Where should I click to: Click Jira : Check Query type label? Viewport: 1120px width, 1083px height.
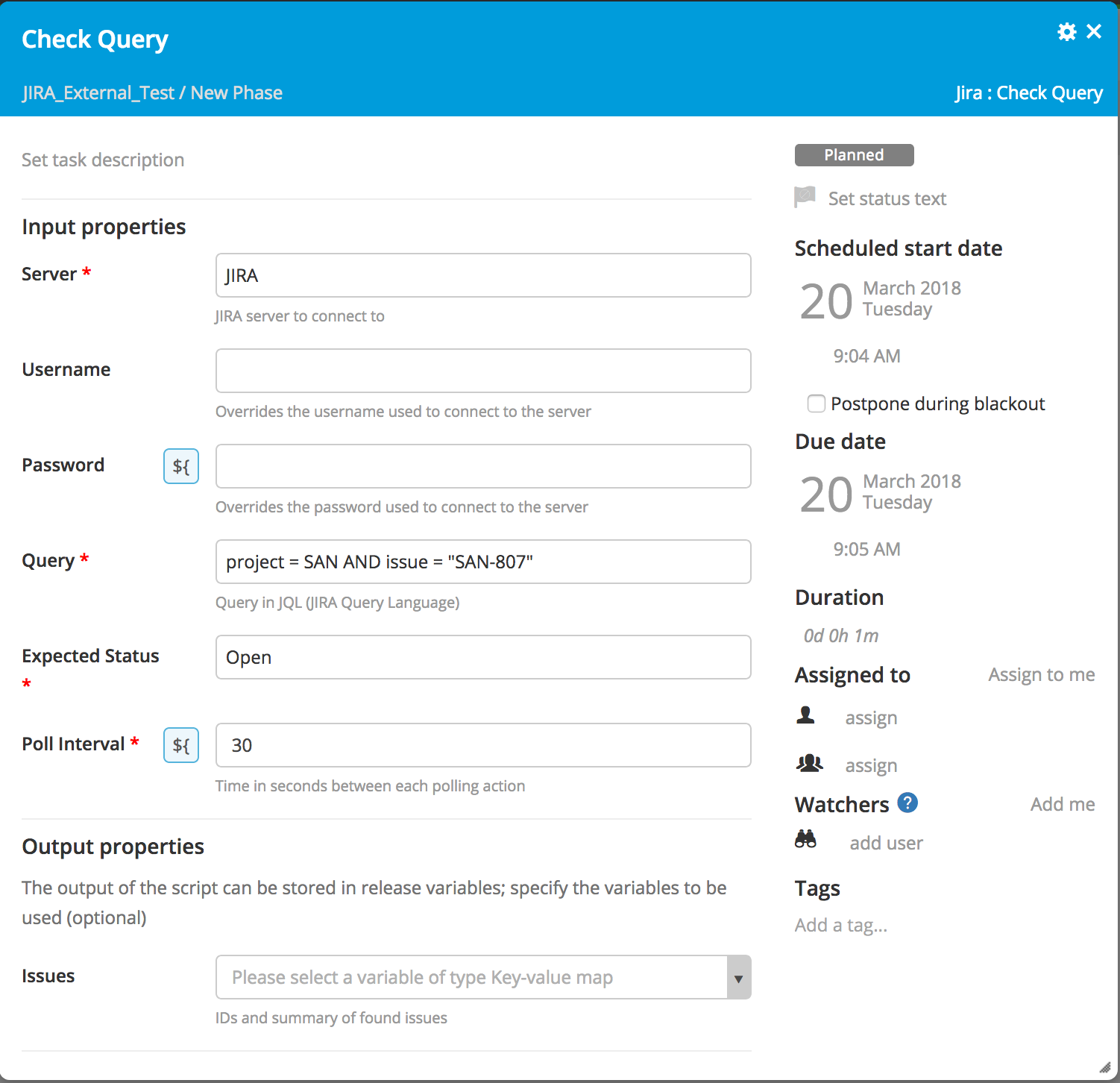pyautogui.click(x=1029, y=92)
